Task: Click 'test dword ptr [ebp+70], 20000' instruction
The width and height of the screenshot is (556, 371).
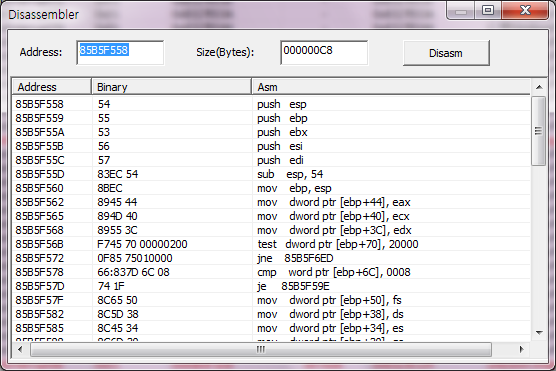Action: pyautogui.click(x=338, y=244)
